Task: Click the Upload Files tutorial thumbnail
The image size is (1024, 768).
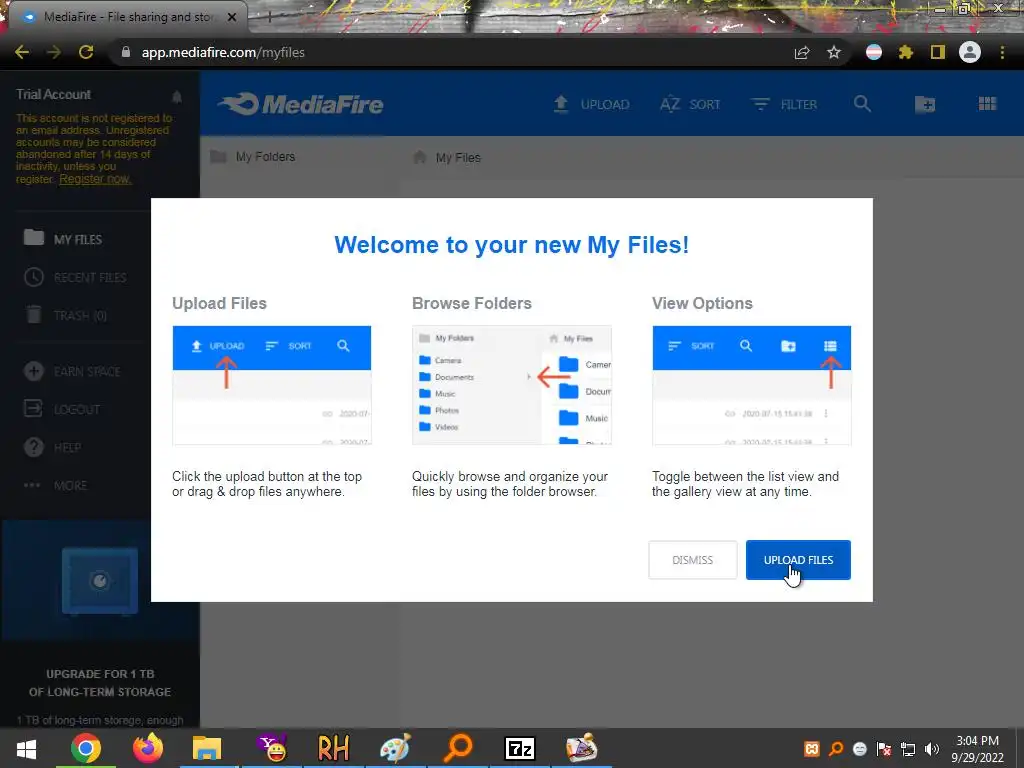Action: (x=272, y=385)
